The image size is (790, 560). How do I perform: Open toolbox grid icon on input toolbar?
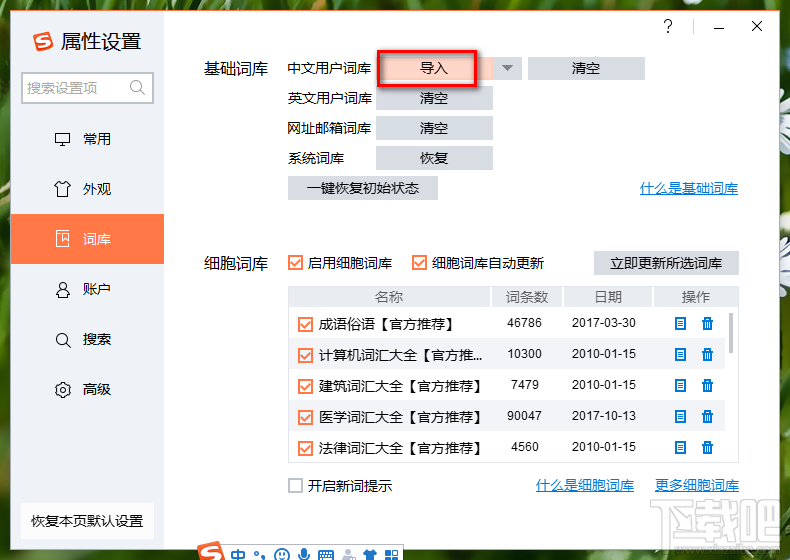(391, 555)
